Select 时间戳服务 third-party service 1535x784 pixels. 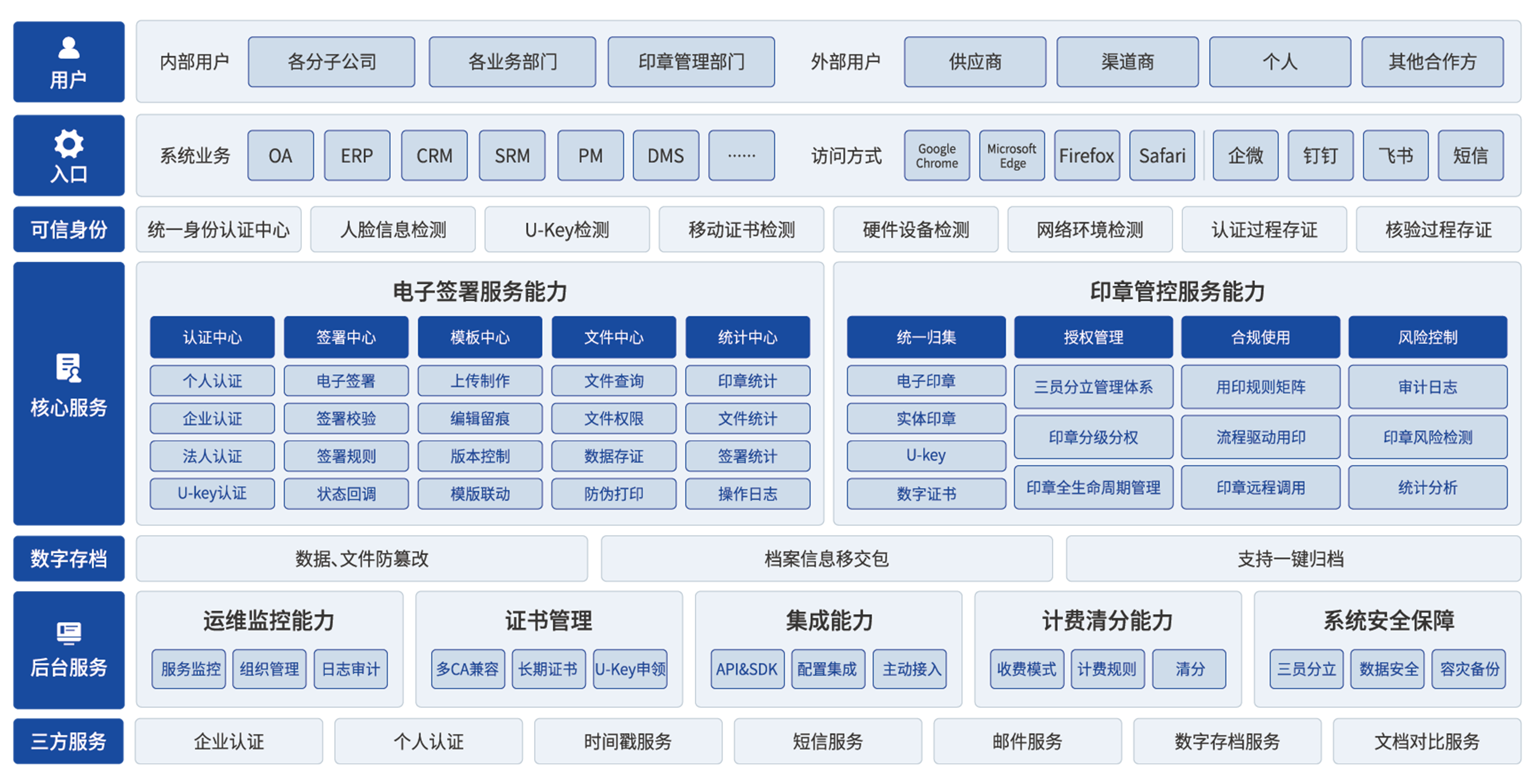[628, 741]
